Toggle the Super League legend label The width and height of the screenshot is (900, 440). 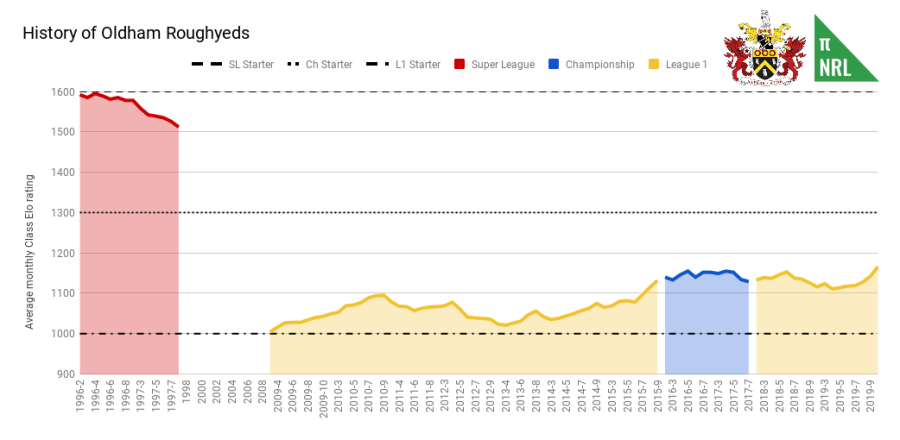pos(505,64)
